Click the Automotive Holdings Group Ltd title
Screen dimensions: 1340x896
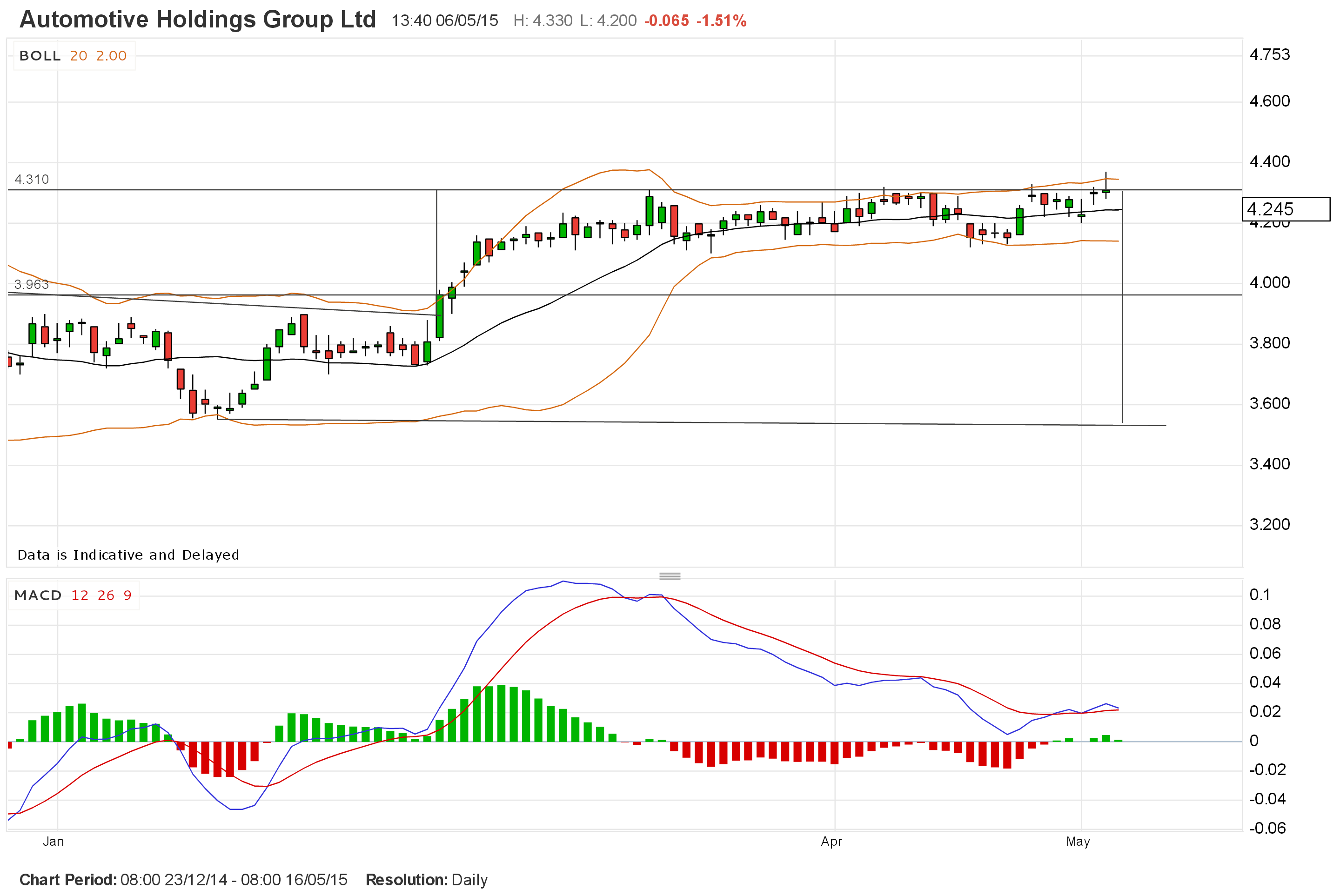[x=198, y=20]
